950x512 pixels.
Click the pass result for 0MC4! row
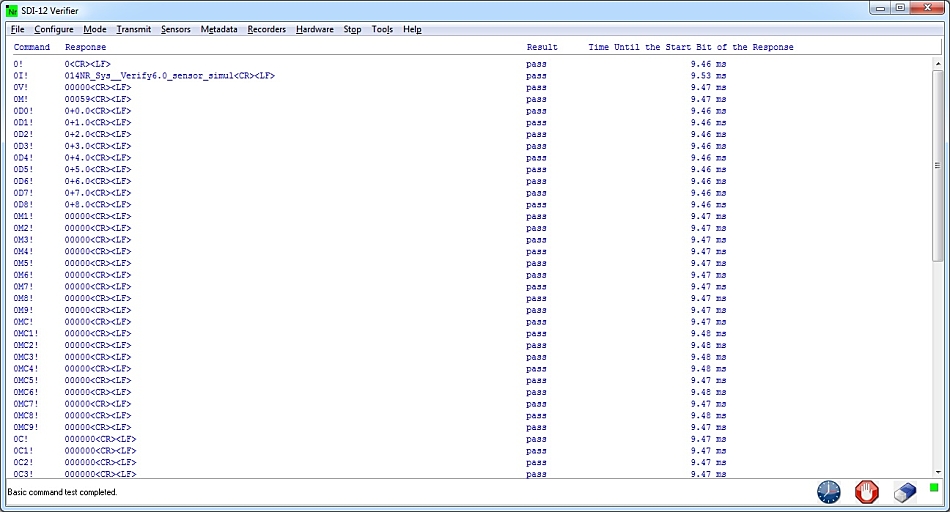click(x=536, y=368)
